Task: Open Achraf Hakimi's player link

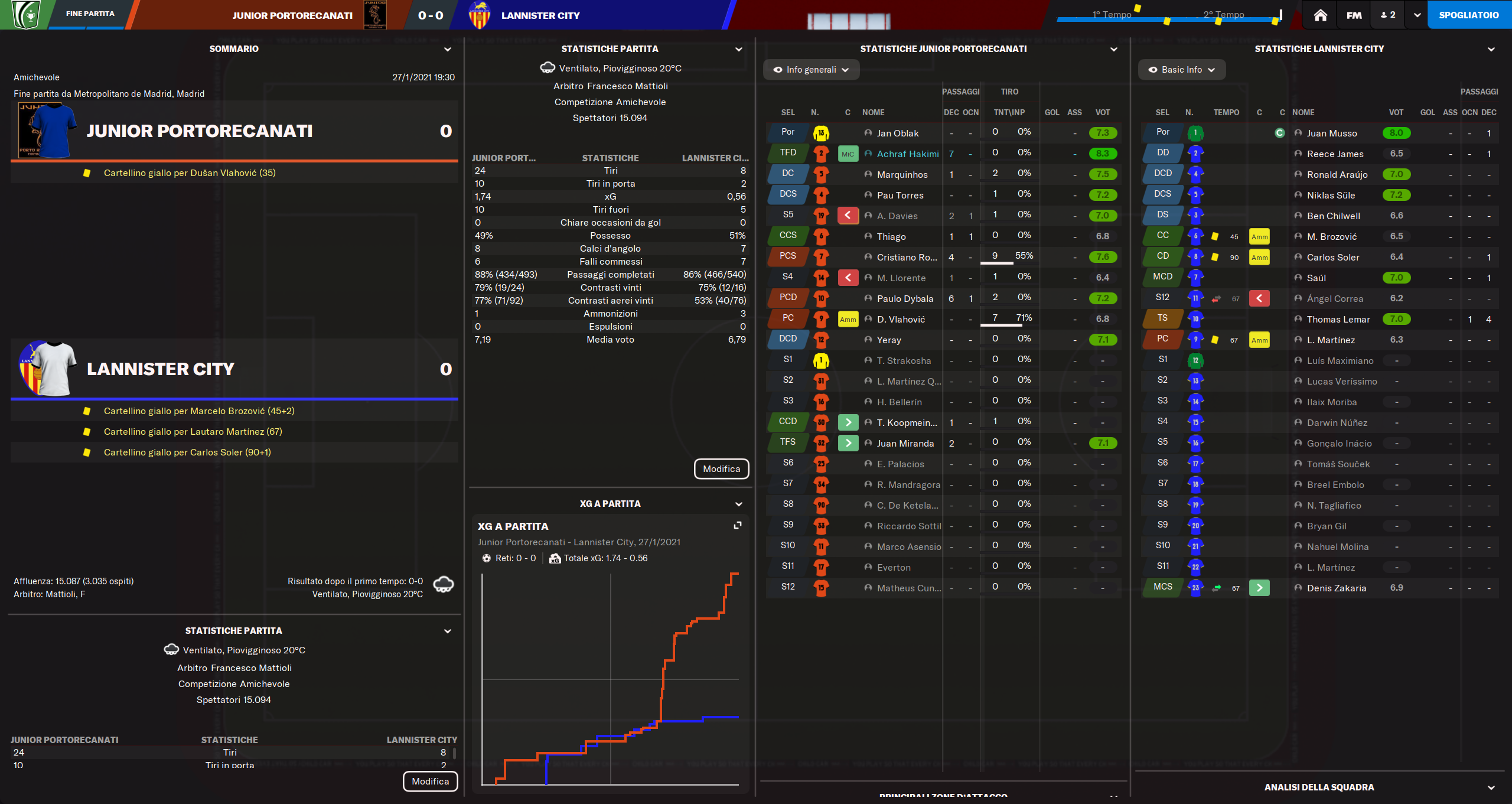Action: 907,154
